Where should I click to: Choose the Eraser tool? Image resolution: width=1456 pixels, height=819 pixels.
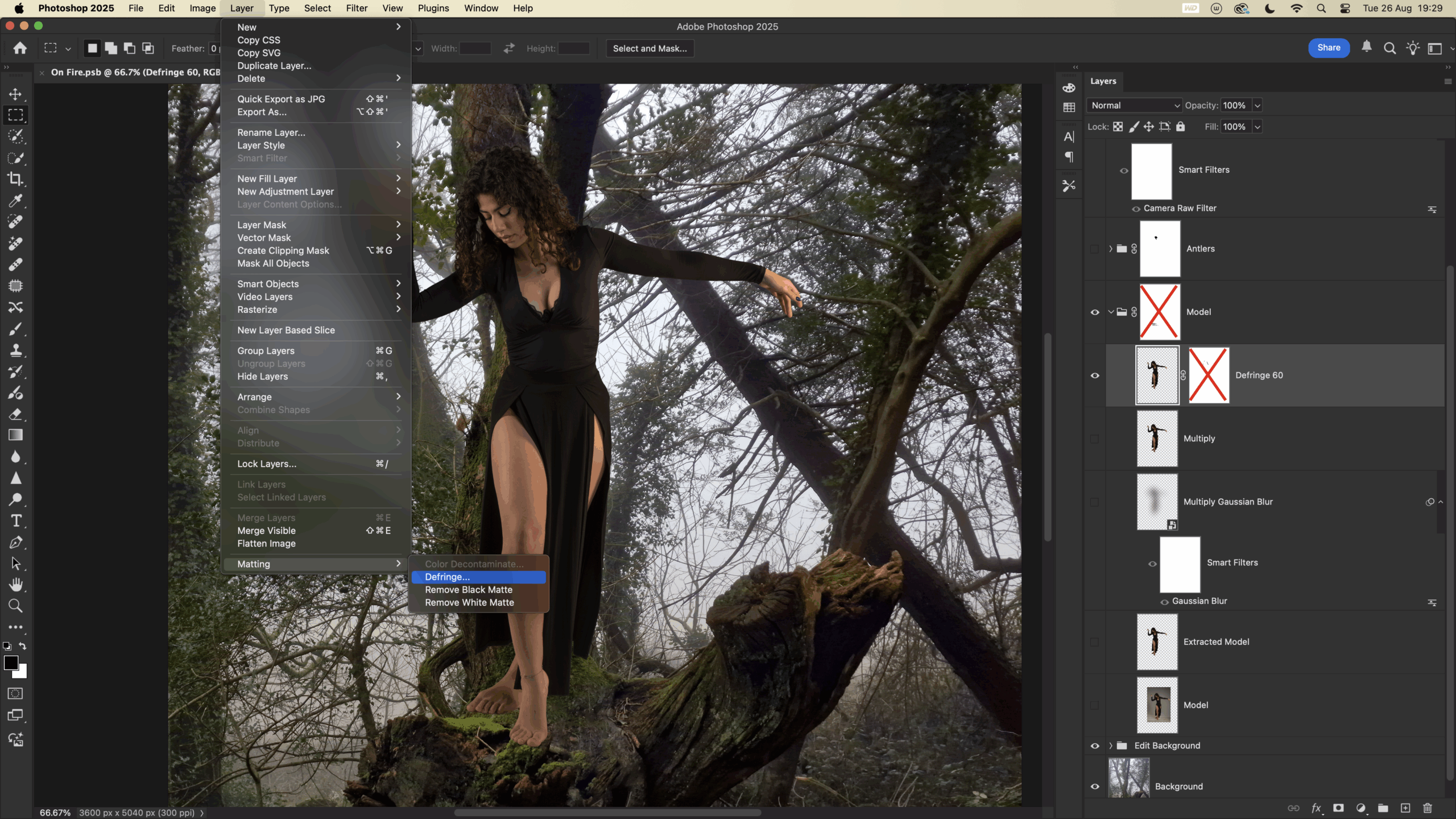(15, 414)
